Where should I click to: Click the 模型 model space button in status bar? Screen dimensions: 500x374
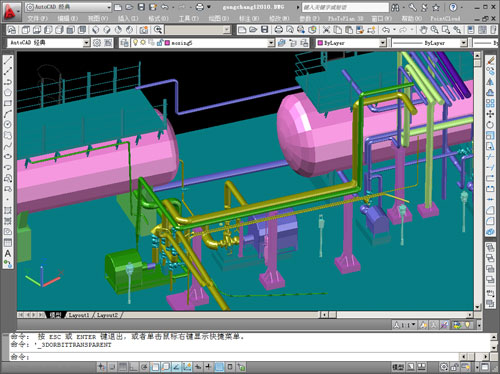pos(398,367)
